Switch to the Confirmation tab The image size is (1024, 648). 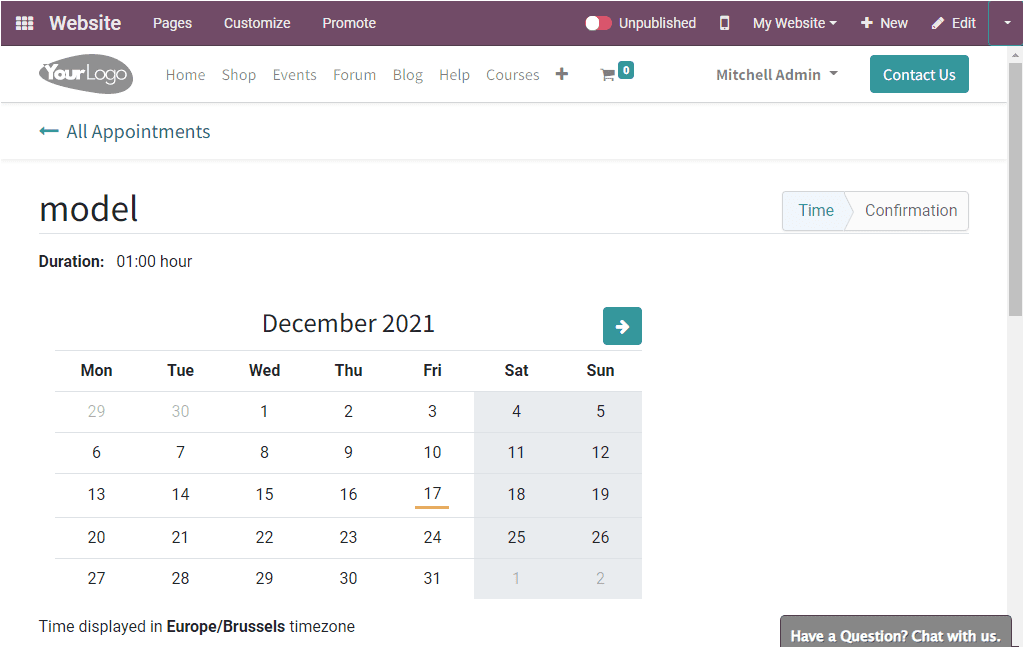point(910,210)
